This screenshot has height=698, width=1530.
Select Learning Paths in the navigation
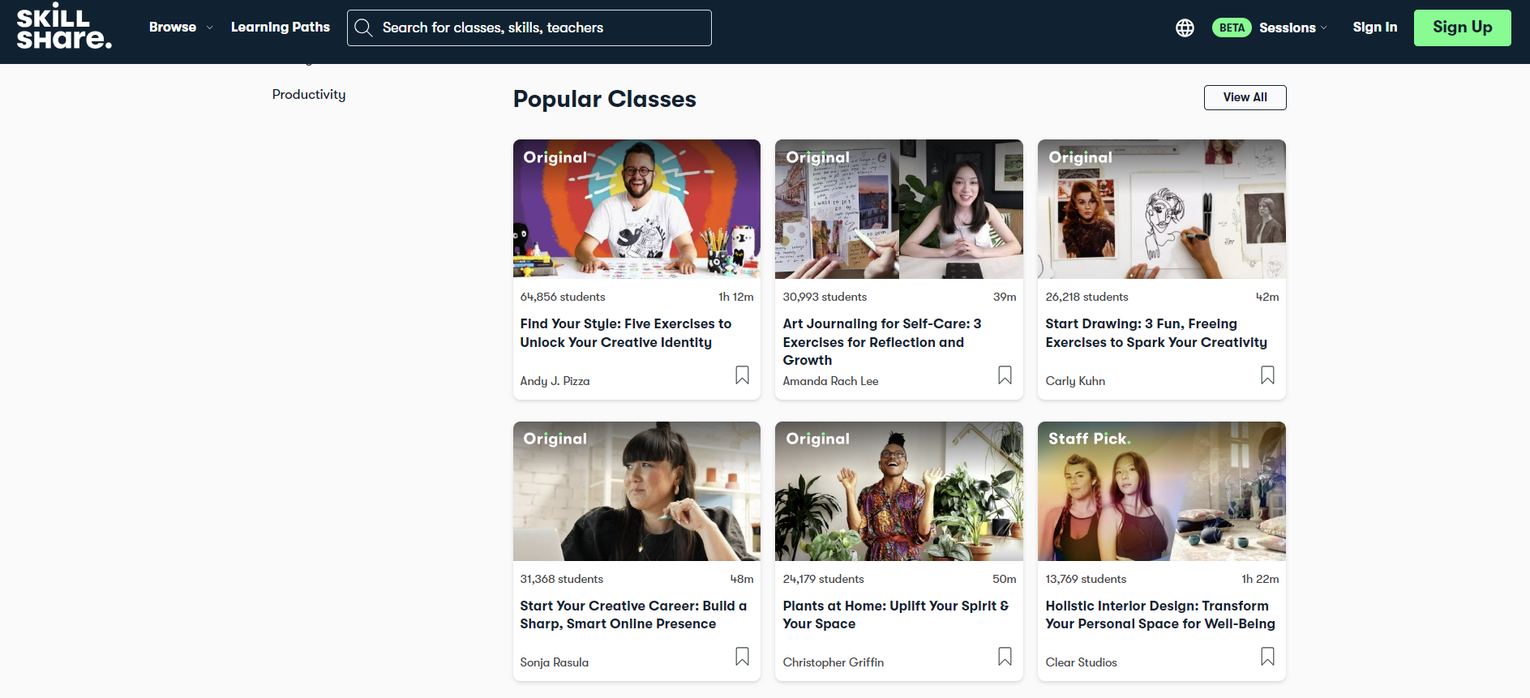coord(280,27)
